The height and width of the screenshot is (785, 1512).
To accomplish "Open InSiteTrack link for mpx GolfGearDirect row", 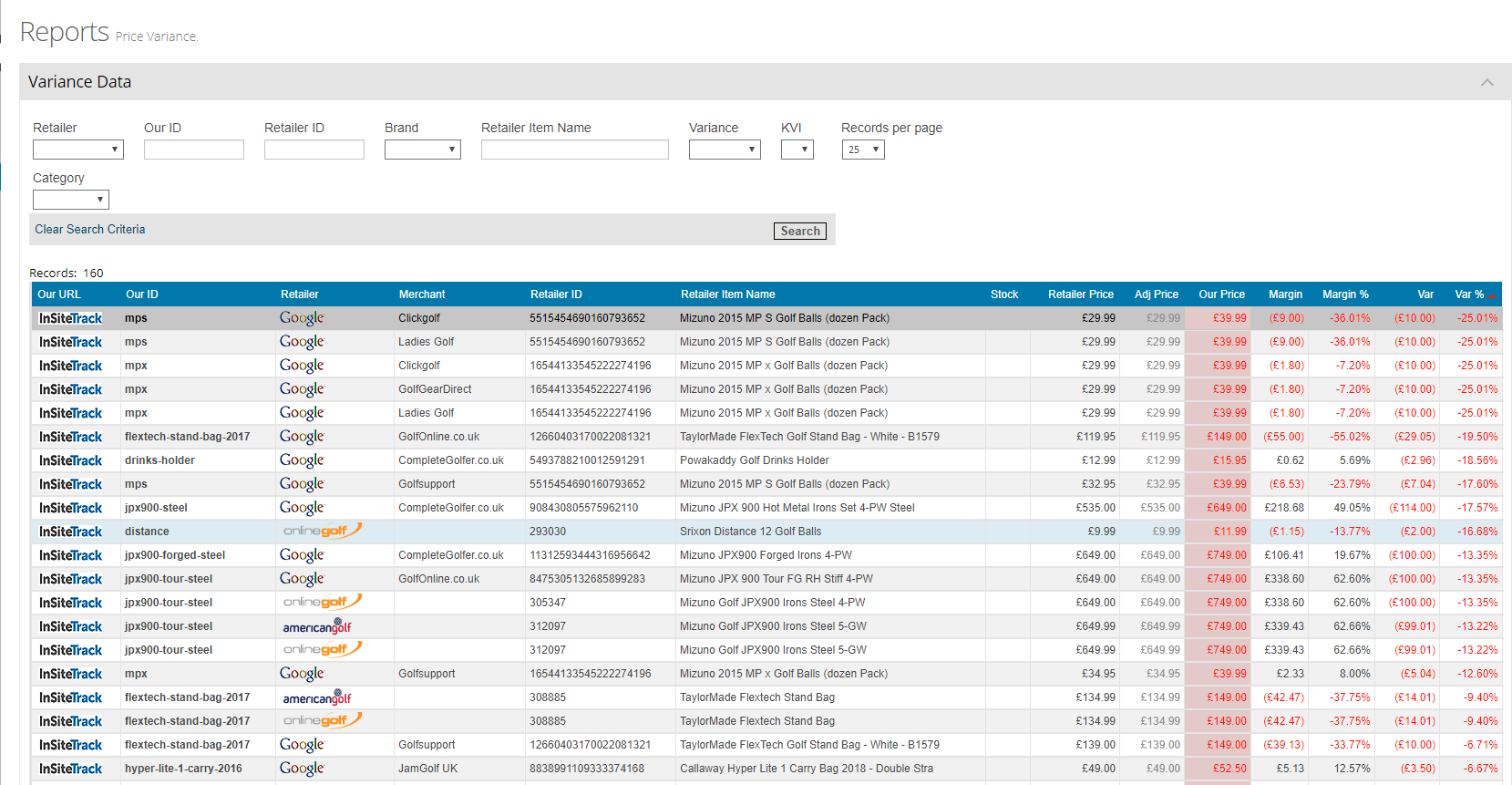I will [x=70, y=389].
